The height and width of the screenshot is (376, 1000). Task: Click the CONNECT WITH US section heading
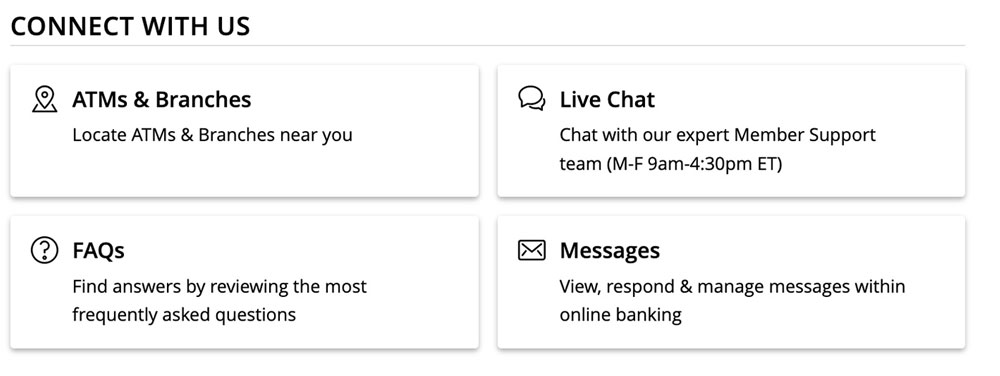(x=130, y=27)
